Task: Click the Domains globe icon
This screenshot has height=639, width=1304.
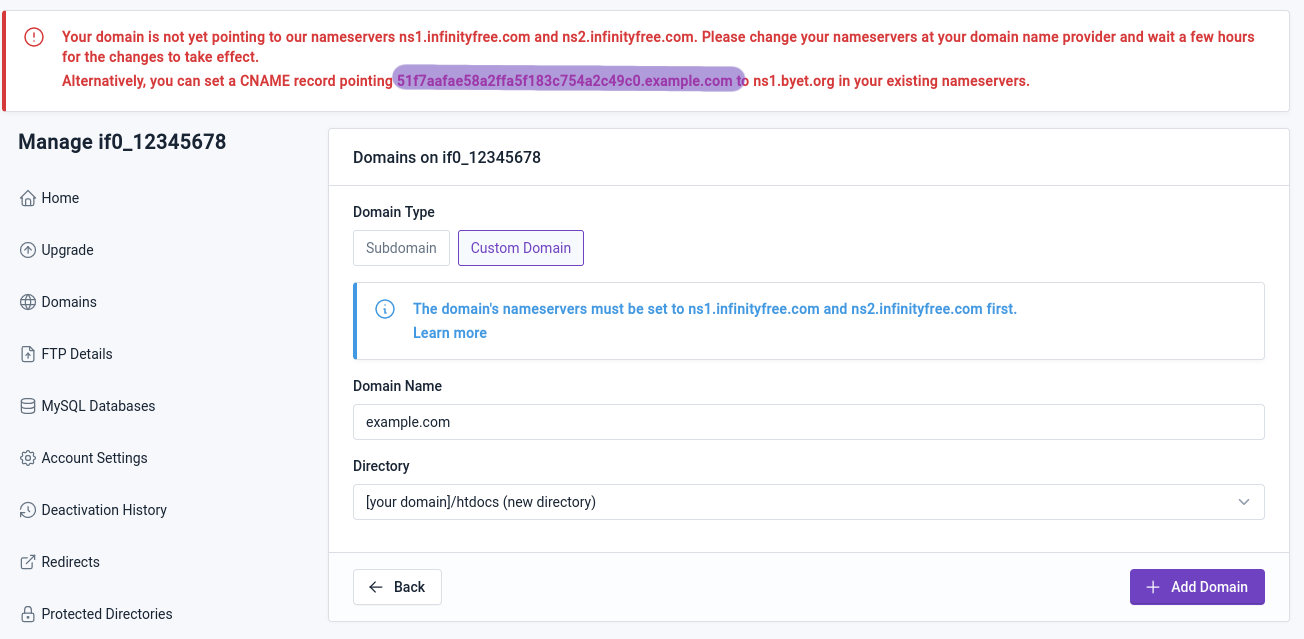Action: click(28, 302)
